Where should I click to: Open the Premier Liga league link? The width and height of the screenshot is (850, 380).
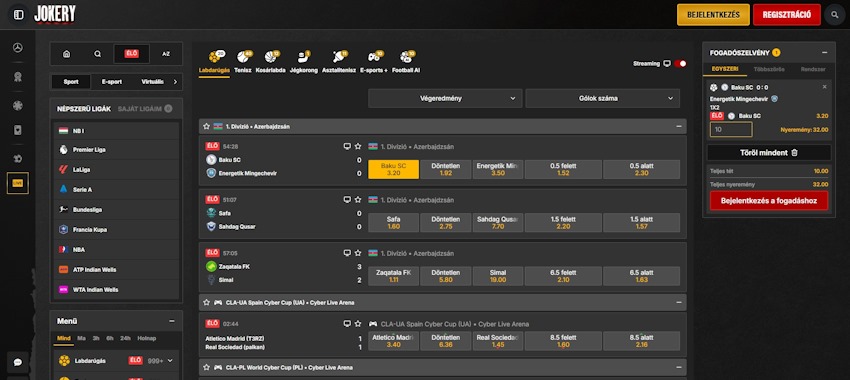point(116,150)
